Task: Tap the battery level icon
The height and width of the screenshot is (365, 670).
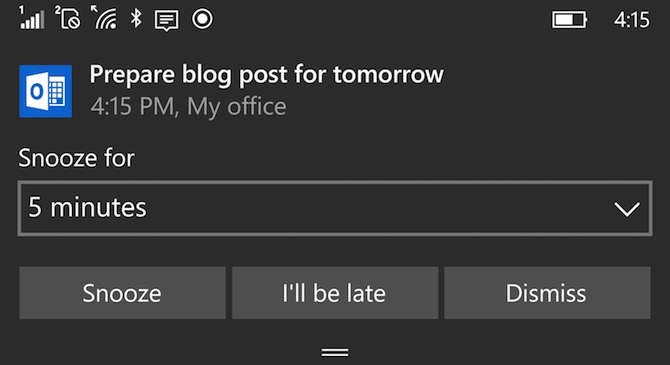Action: [570, 20]
